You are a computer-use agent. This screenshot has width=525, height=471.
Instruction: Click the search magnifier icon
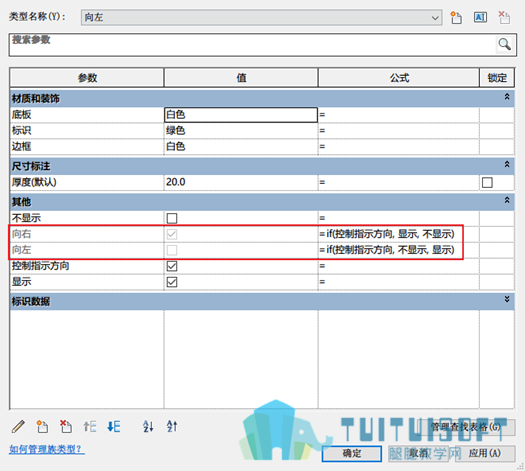tap(504, 44)
